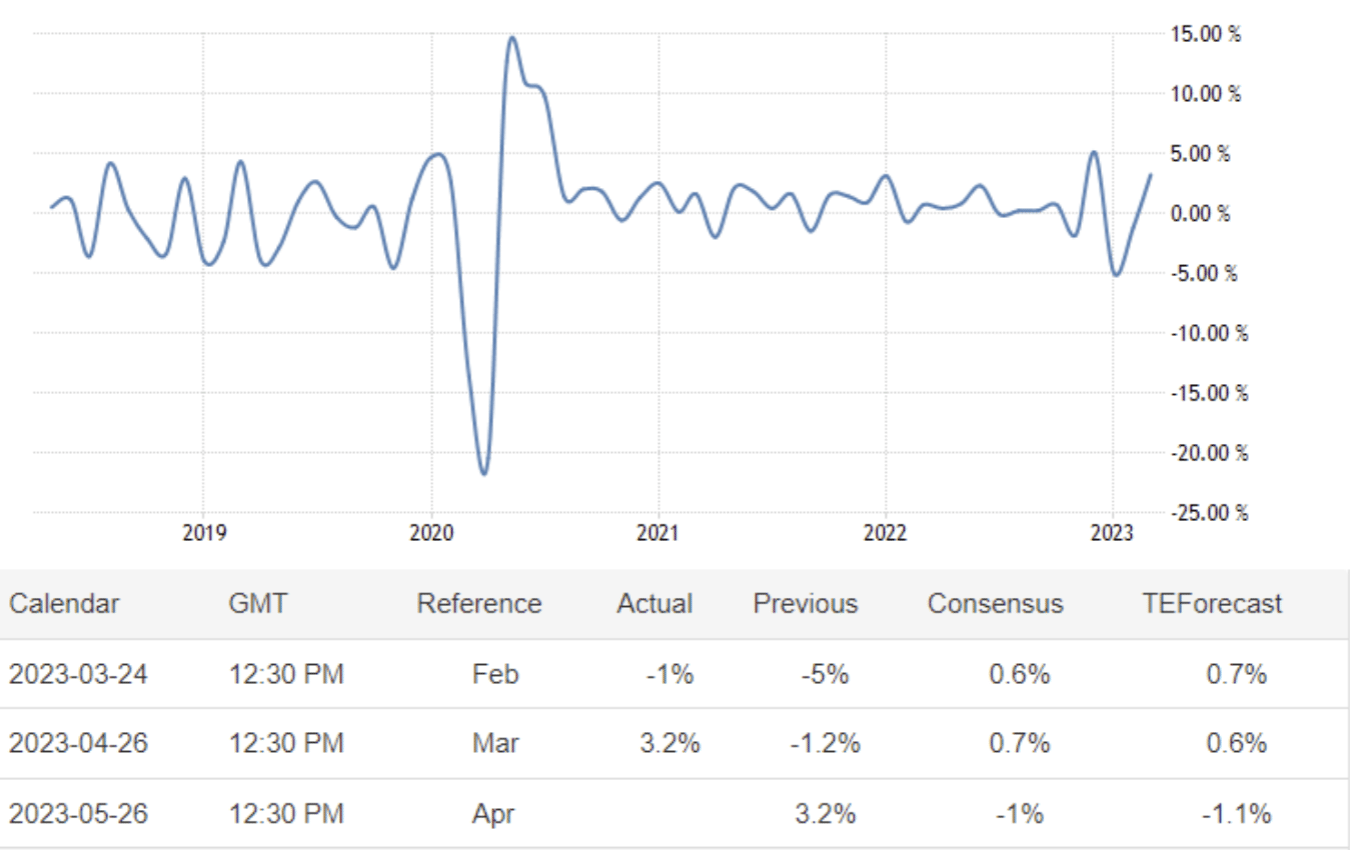The height and width of the screenshot is (850, 1350).
Task: Click the 15.00 % y-axis label
Action: pos(1205,34)
